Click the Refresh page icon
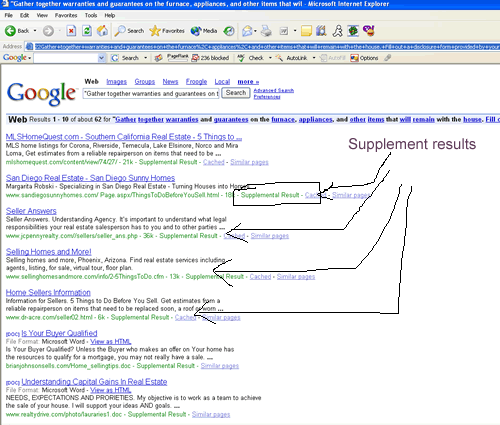Screen dimensions: 500x425 point(87,31)
